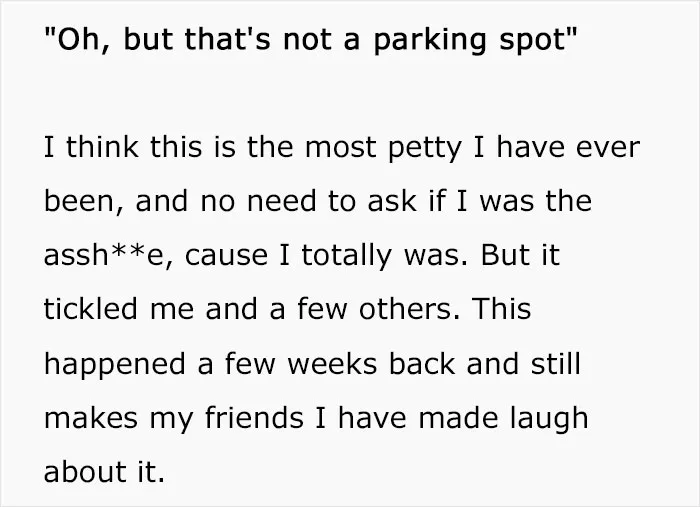Click the word "parking" in the heading

pos(429,41)
